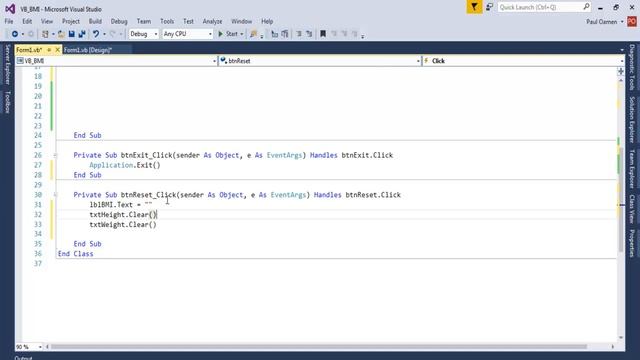Screen dimensions: 640x360
Task: Click the Comment out selected lines icon
Action: (275, 34)
